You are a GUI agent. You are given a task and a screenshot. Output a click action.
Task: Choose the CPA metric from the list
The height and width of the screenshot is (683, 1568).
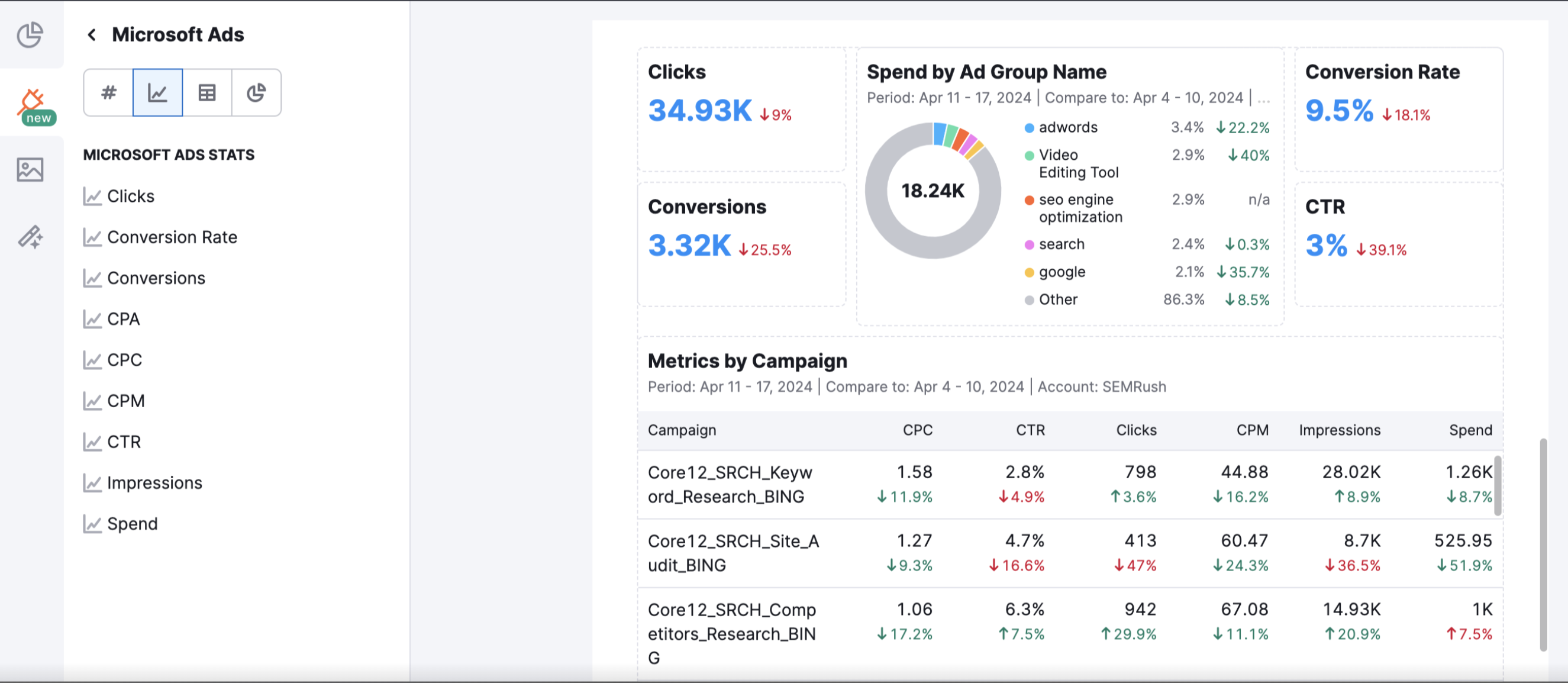click(x=123, y=318)
